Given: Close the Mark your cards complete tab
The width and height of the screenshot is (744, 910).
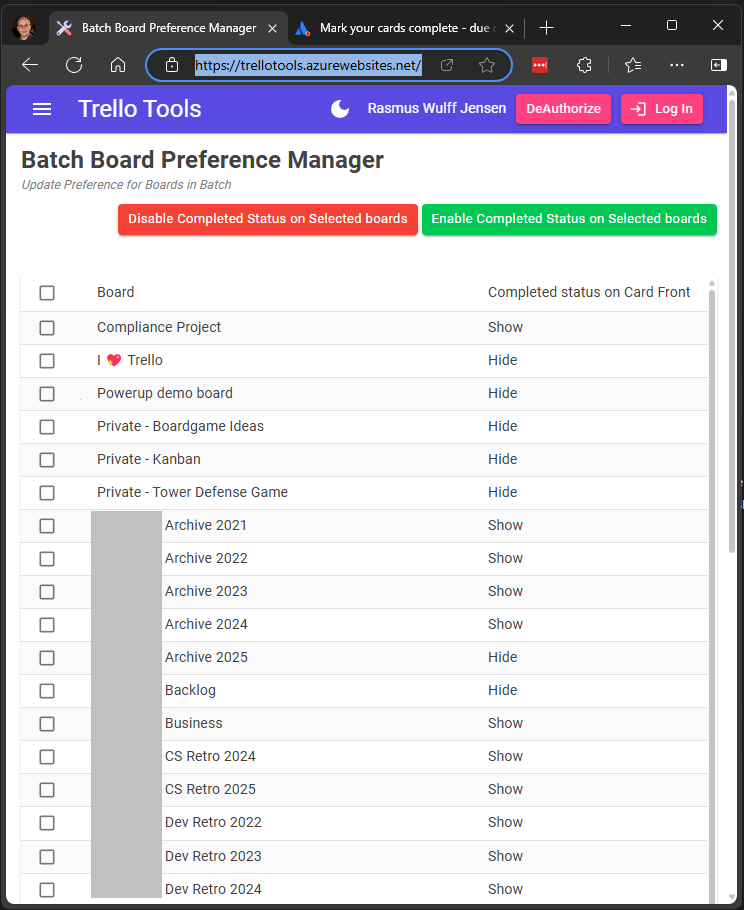Looking at the screenshot, I should pyautogui.click(x=510, y=28).
